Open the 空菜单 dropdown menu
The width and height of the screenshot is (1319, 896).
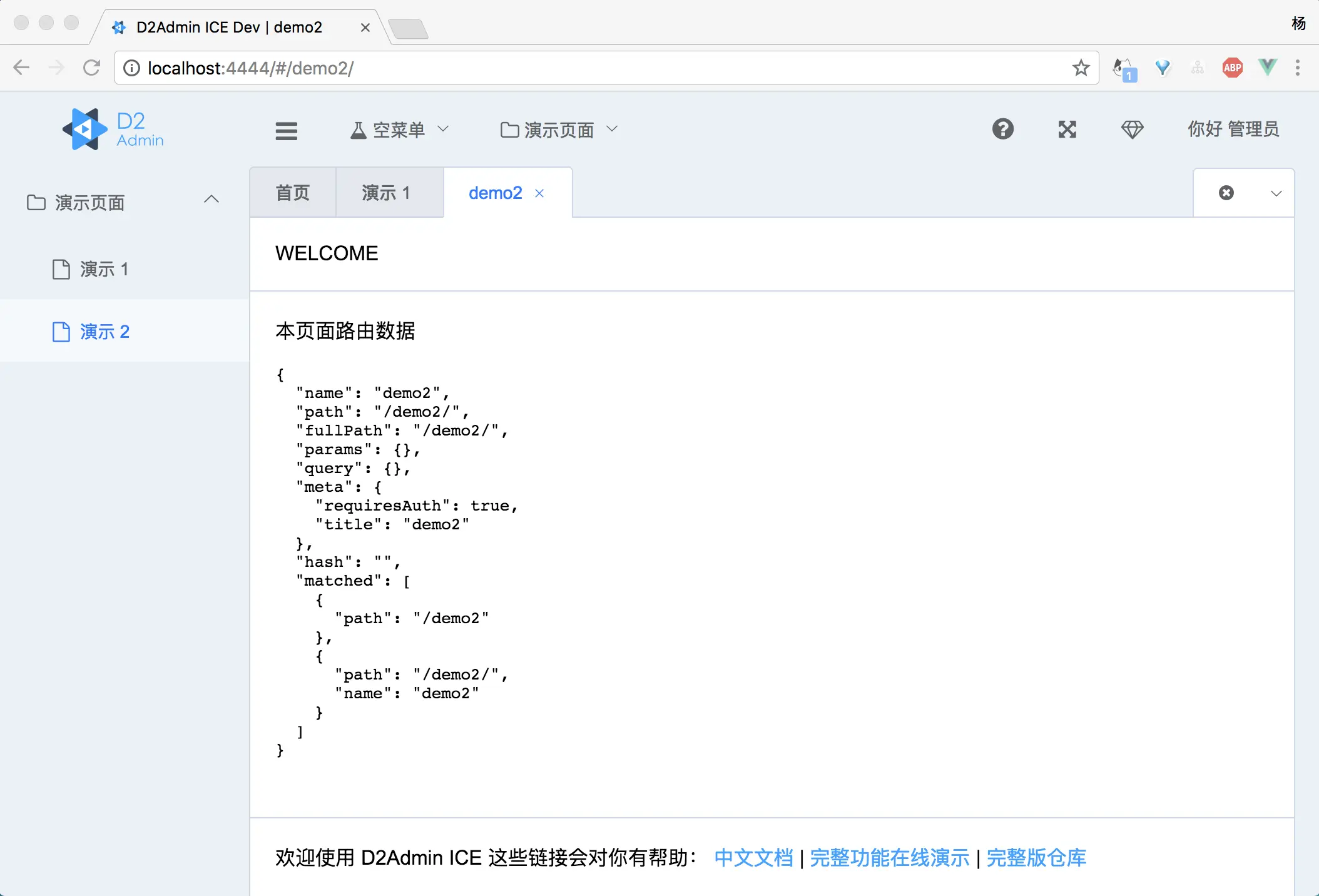pos(399,130)
